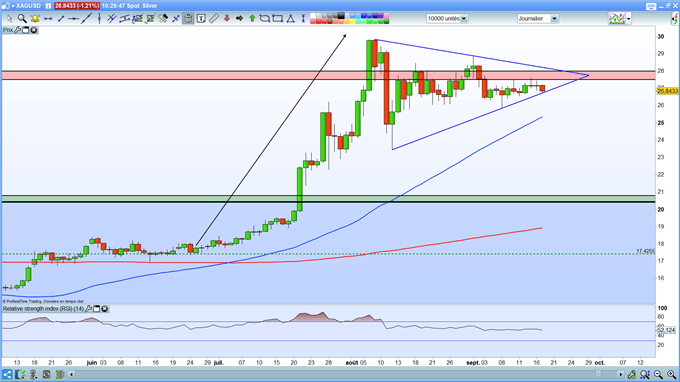Select the long diagonal trend line tool

pos(86,19)
